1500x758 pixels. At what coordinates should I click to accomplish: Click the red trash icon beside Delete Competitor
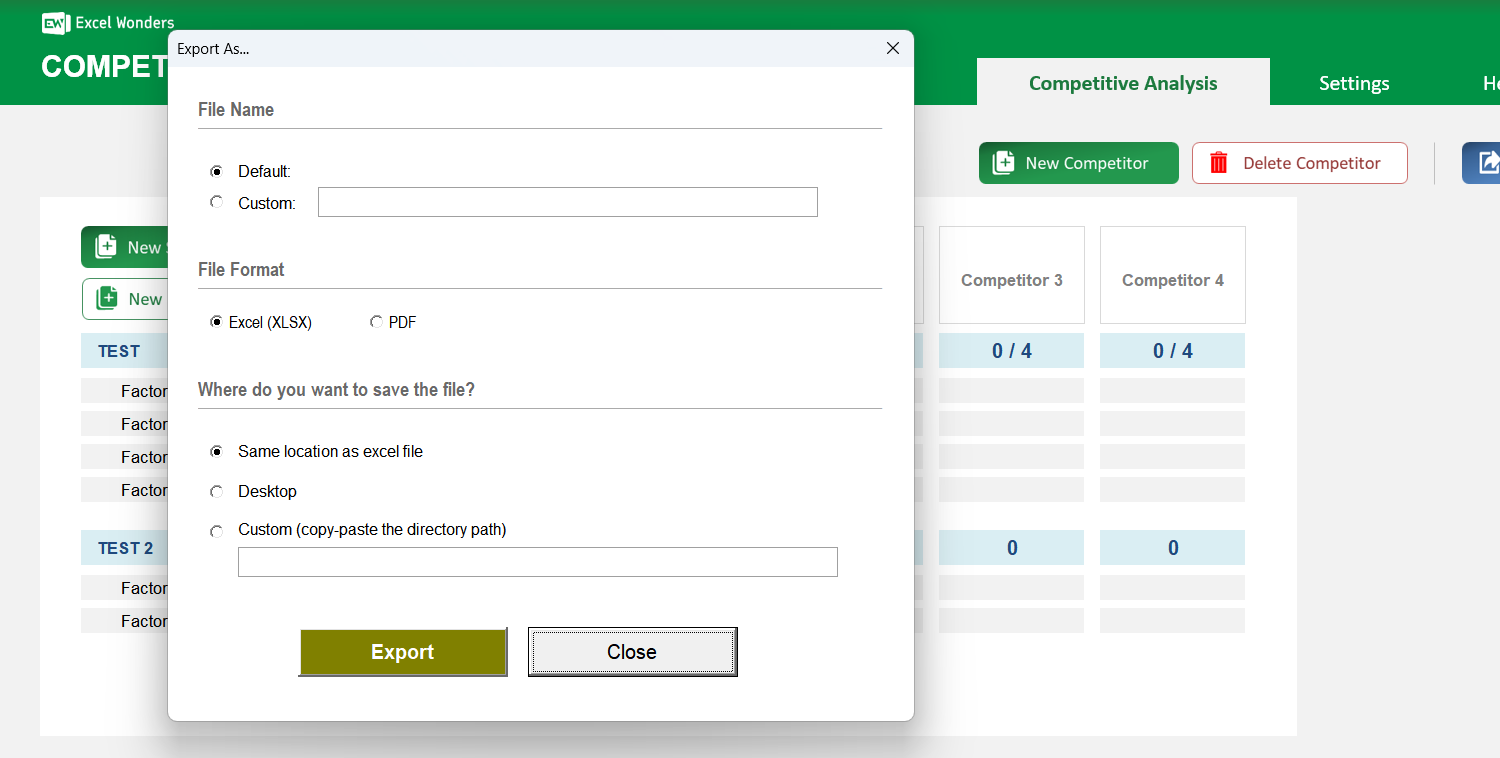point(1218,162)
